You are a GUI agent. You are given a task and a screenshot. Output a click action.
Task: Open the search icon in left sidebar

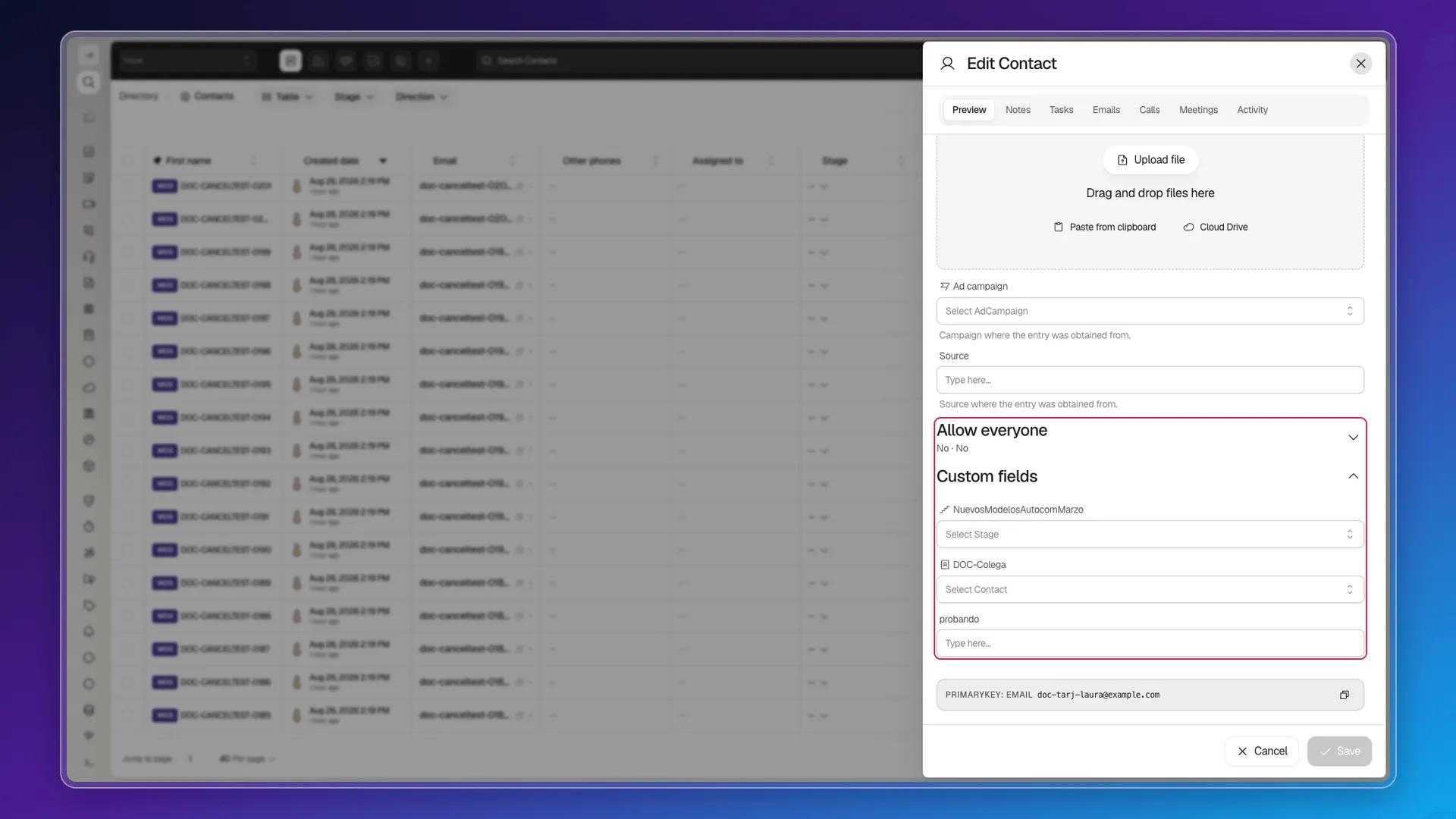(89, 82)
